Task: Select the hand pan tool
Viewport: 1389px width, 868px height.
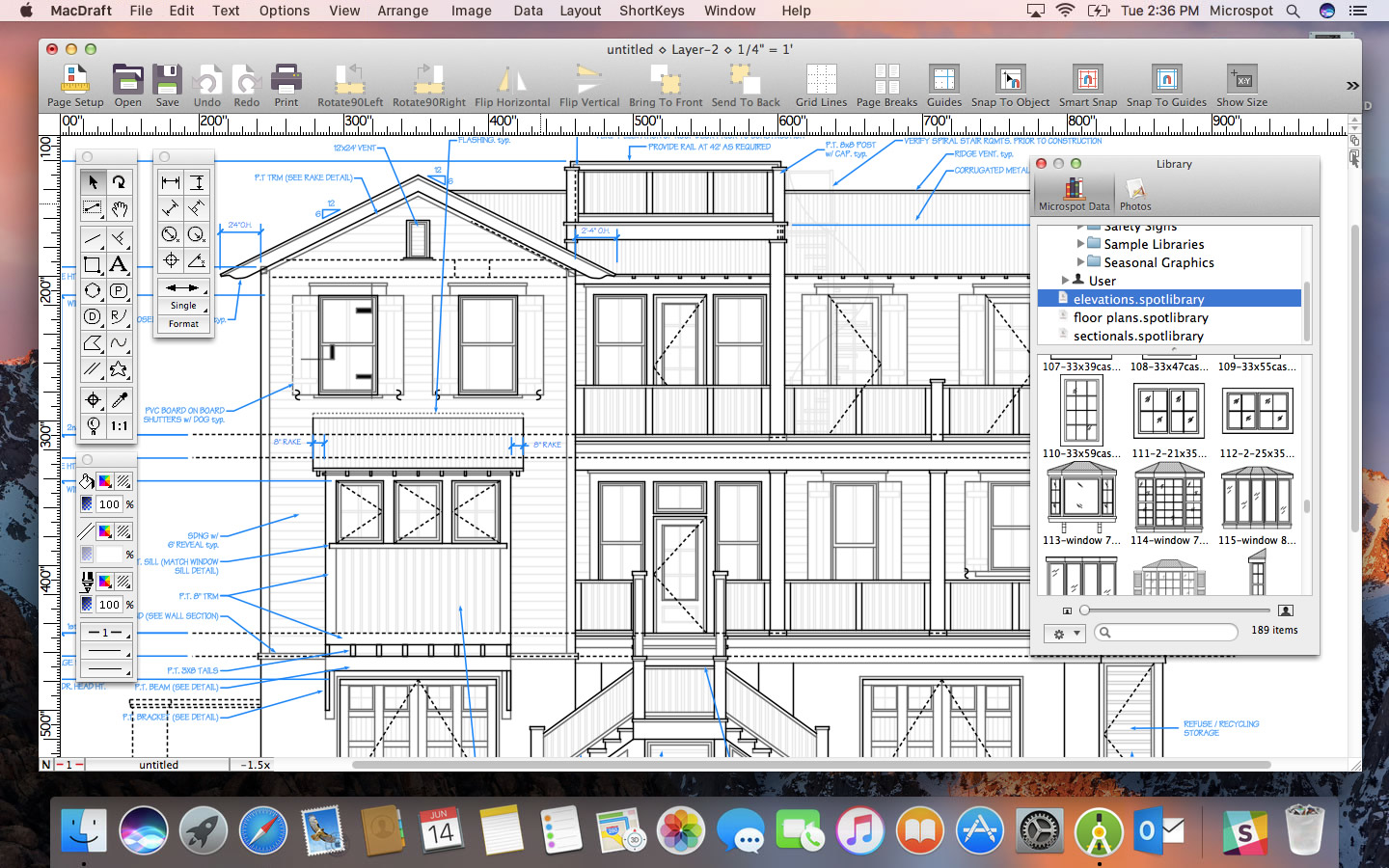Action: (119, 208)
